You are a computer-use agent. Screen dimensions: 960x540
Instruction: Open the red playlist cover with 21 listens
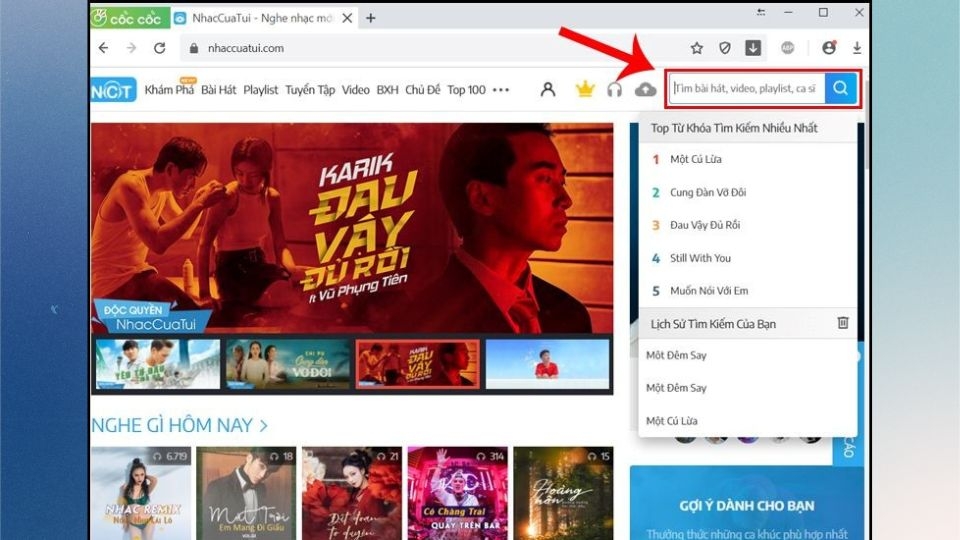[352, 493]
